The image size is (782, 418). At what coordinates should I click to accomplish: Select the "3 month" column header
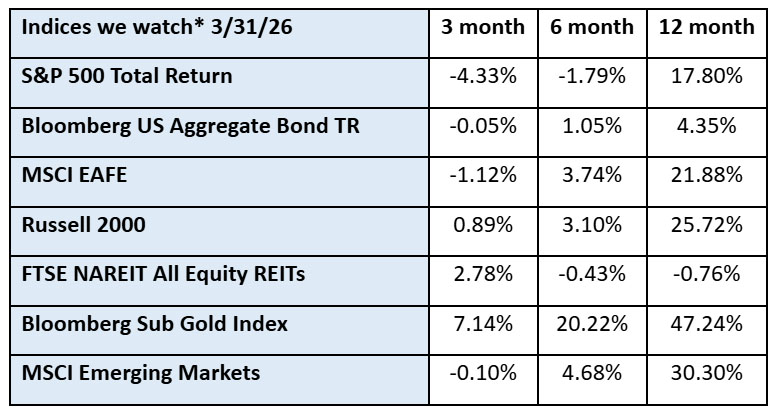coord(483,28)
